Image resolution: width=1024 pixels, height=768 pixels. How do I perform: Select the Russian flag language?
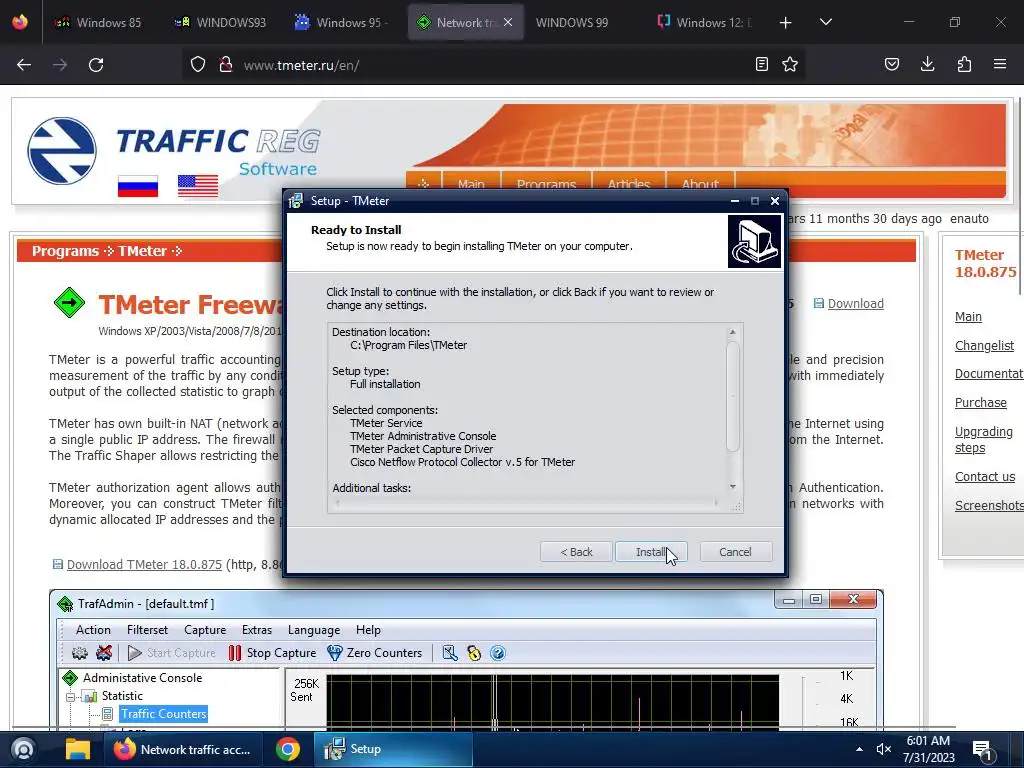click(x=138, y=186)
